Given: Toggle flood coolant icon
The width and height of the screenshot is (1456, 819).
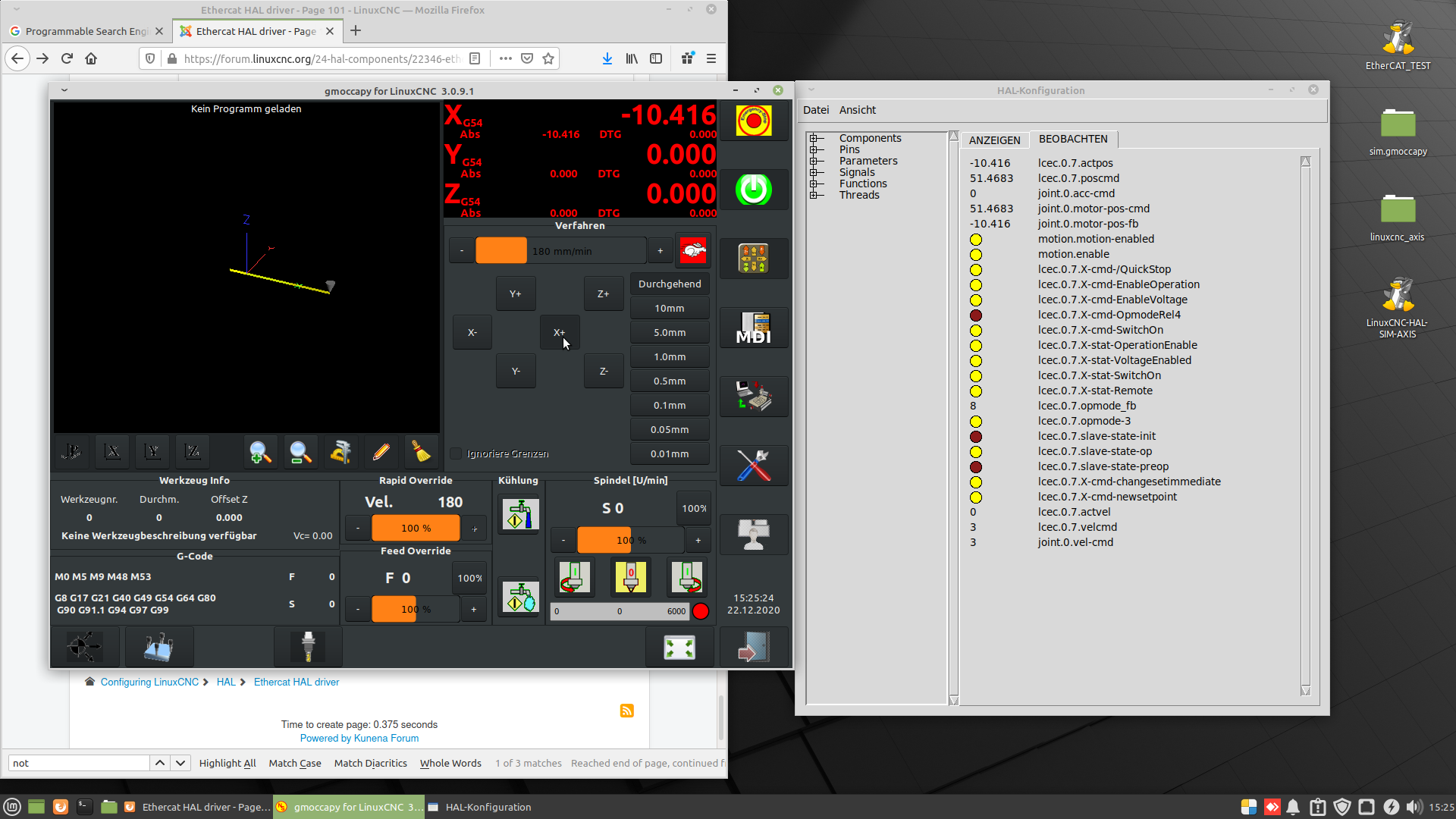Looking at the screenshot, I should (x=519, y=514).
